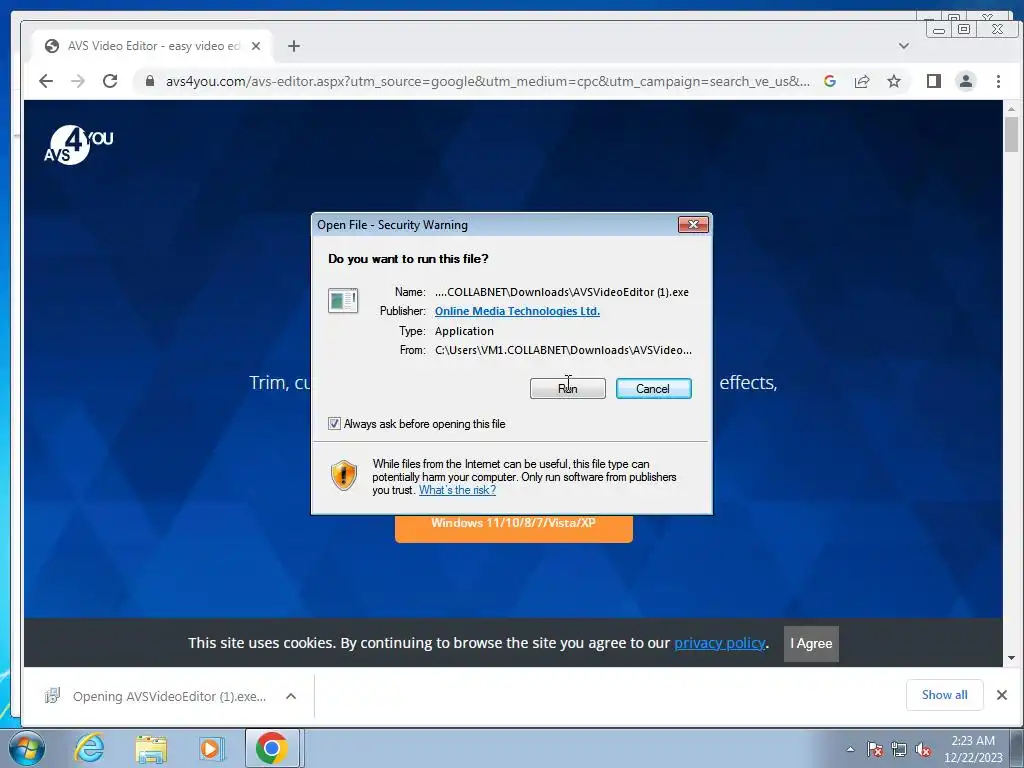Viewport: 1024px width, 768px height.
Task: Go back in Chrome browser
Action: point(46,81)
